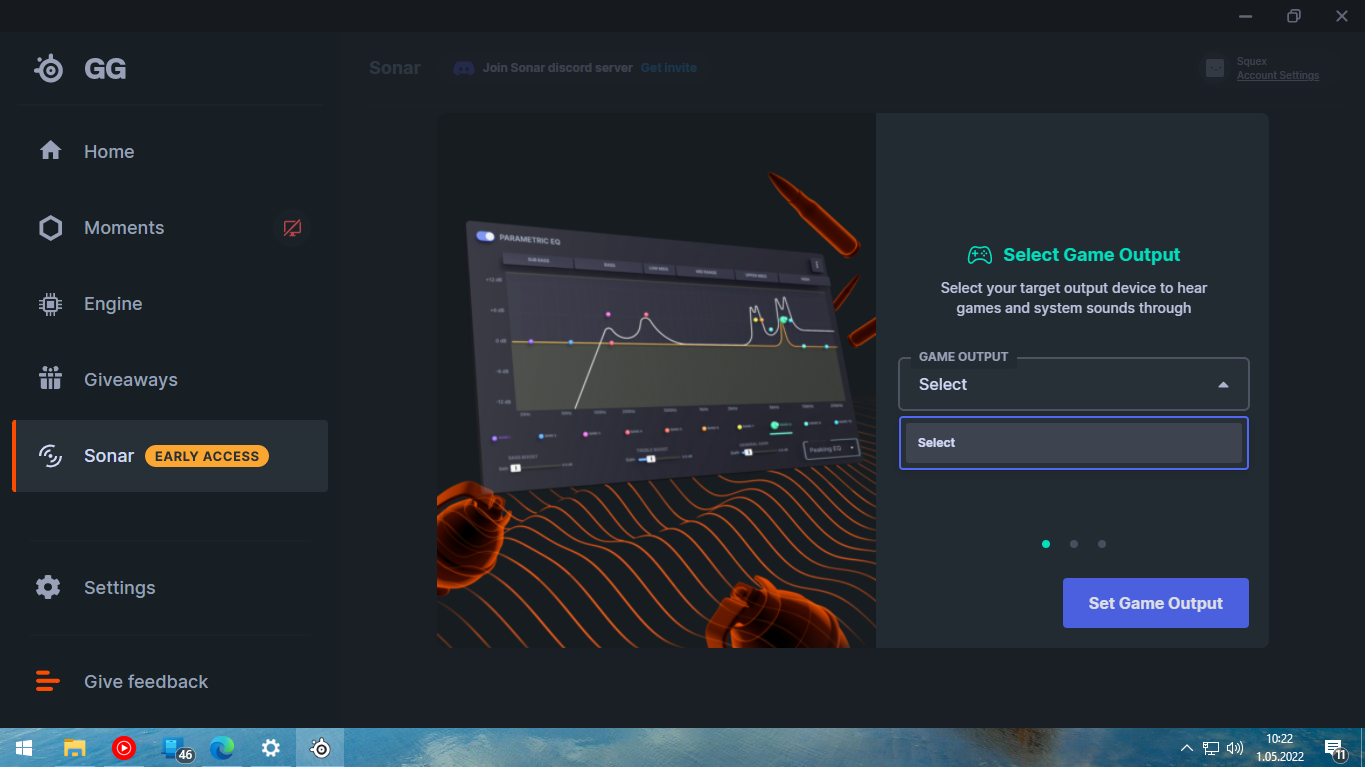Click the SteelSeries GG logo

80,69
